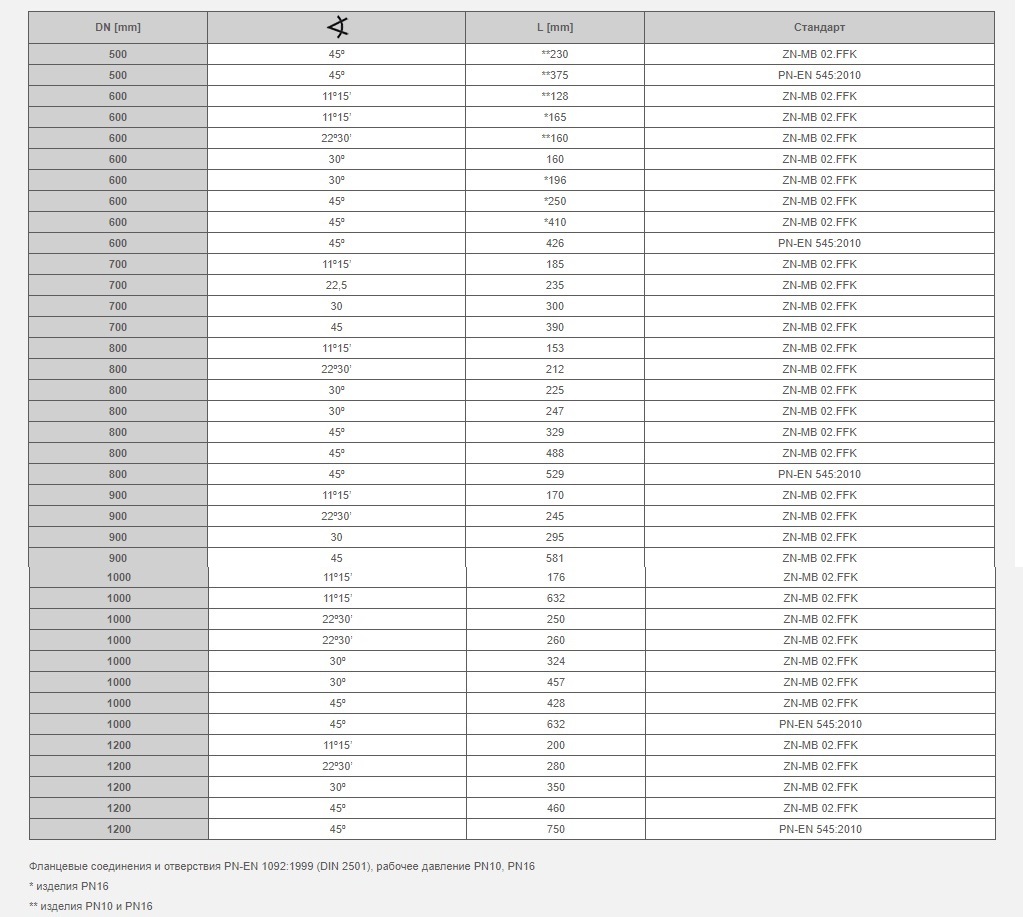Click the length cell showing 176
Viewport: 1023px width, 917px height.
pos(556,577)
